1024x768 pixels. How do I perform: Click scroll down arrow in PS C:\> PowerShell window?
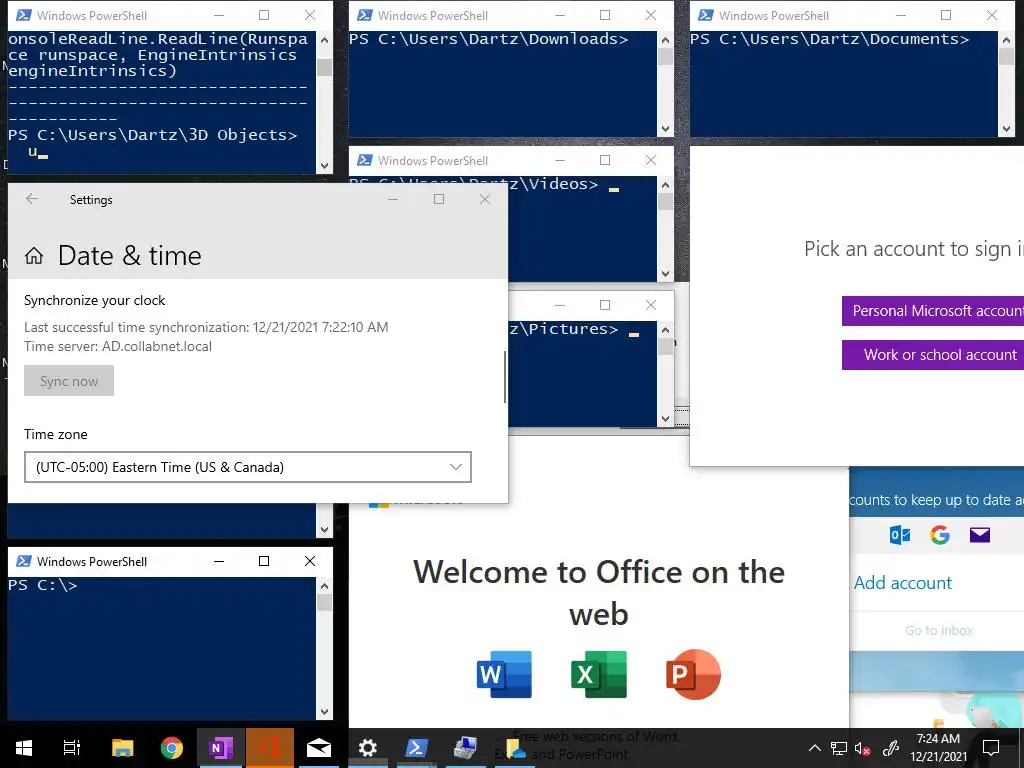pos(325,712)
